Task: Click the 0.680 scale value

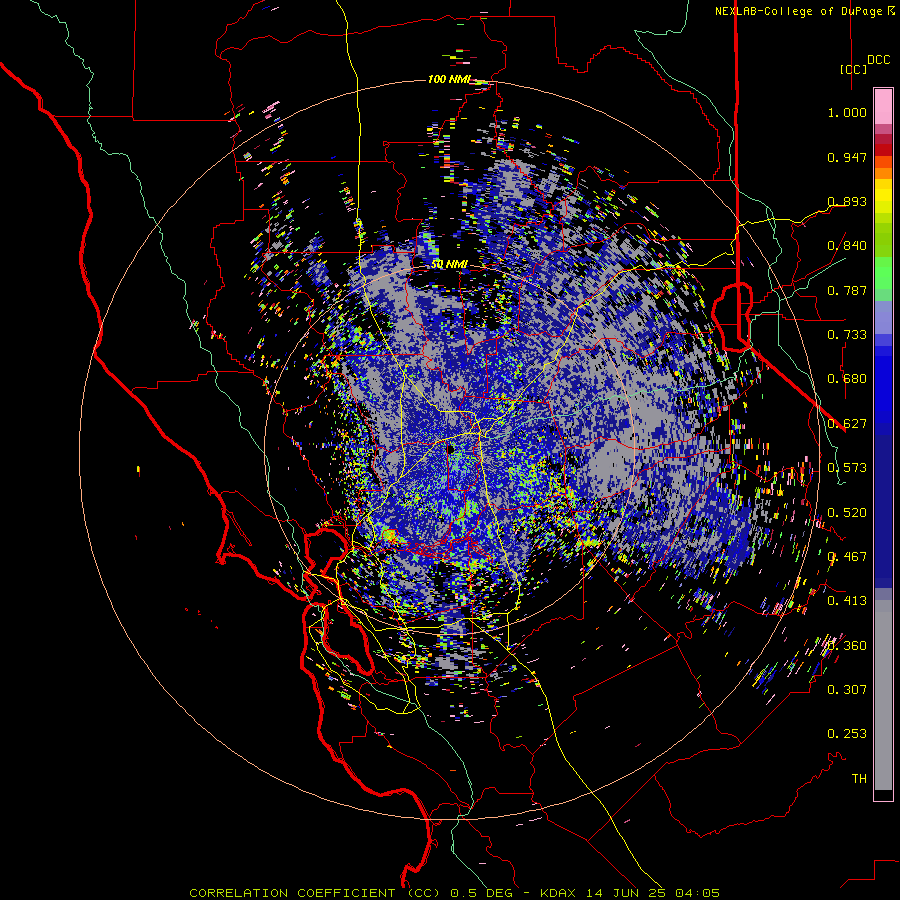Action: (x=847, y=379)
